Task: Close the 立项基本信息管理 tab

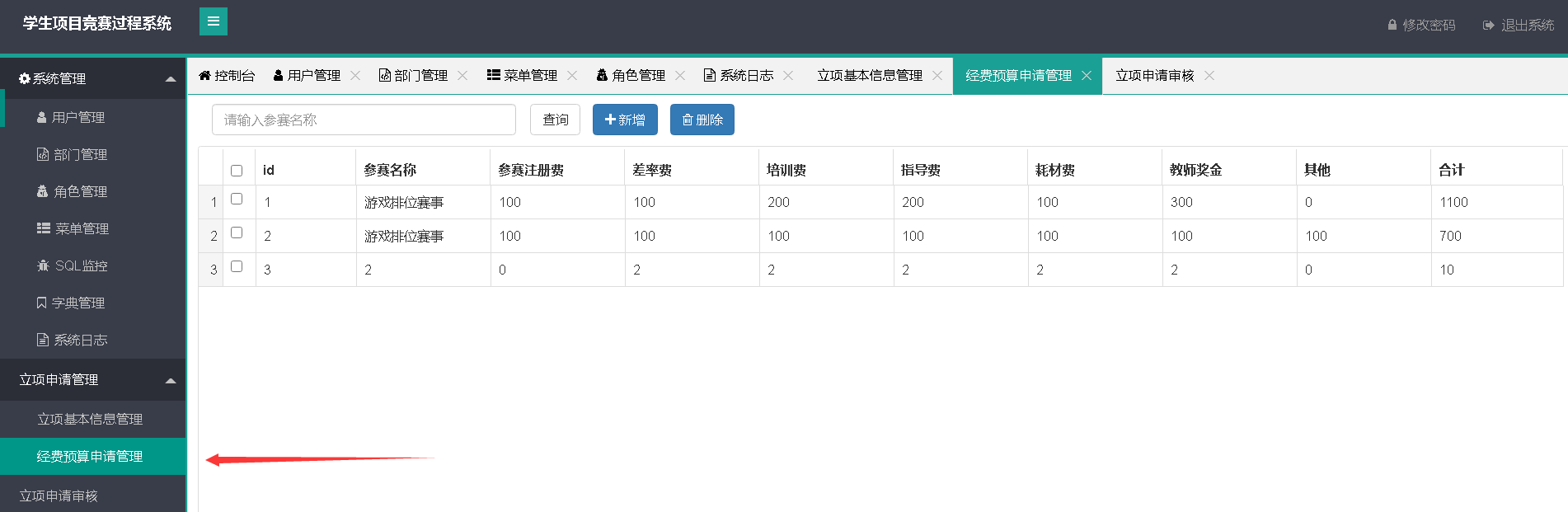Action: tap(937, 75)
